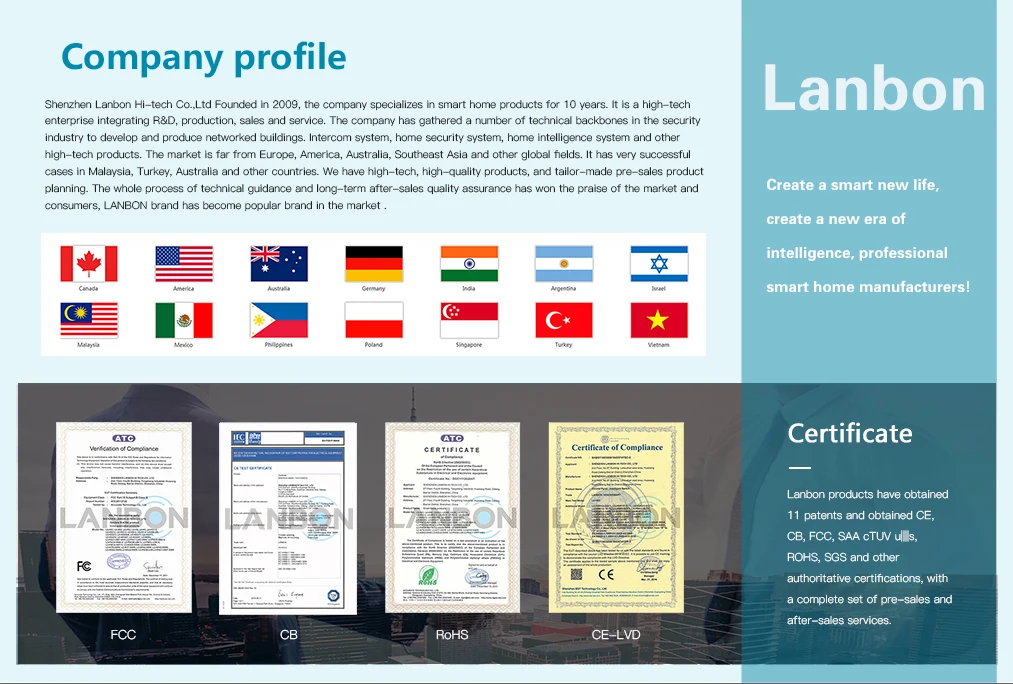Click the Turkey flag
The height and width of the screenshot is (684, 1013).
tap(564, 320)
